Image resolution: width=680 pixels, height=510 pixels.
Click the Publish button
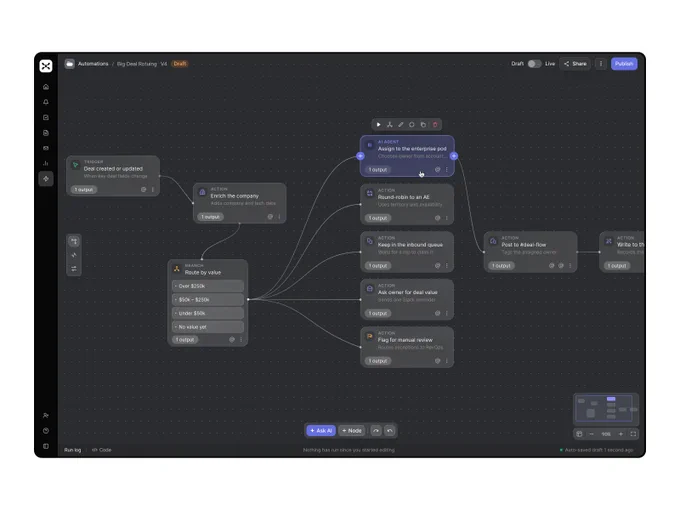coord(624,64)
